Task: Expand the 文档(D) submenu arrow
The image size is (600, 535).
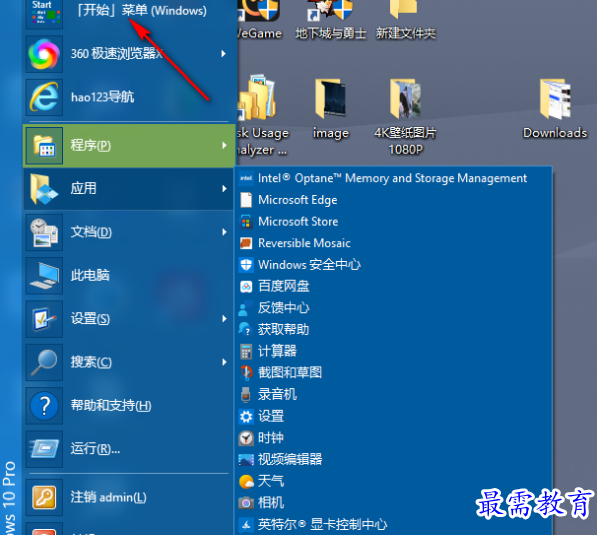Action: pos(224,232)
